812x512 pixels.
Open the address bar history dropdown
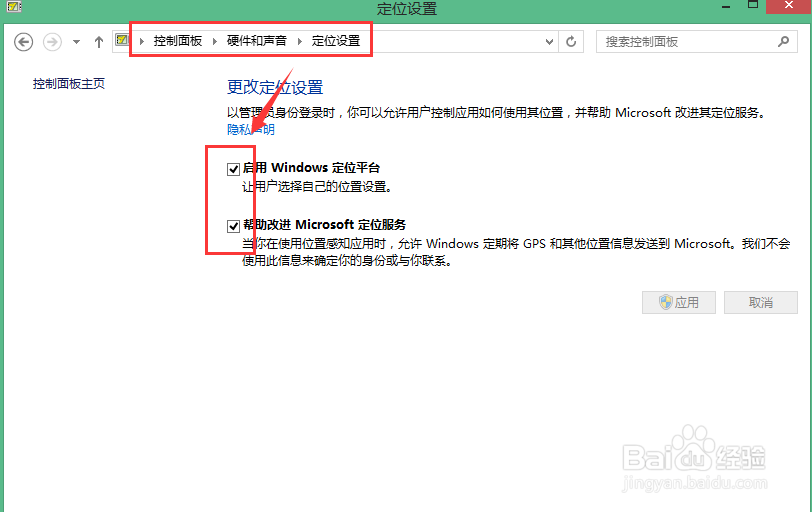point(549,42)
